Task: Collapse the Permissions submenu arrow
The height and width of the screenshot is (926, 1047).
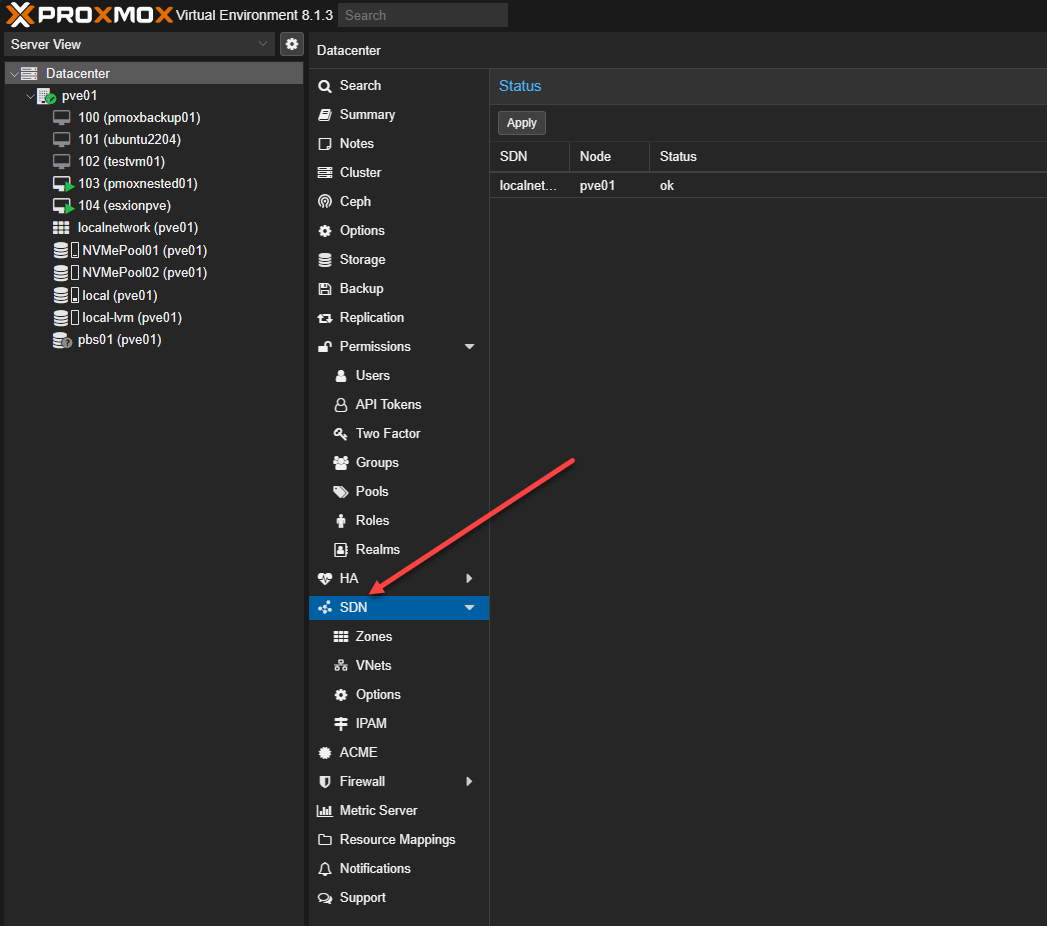Action: click(x=470, y=347)
